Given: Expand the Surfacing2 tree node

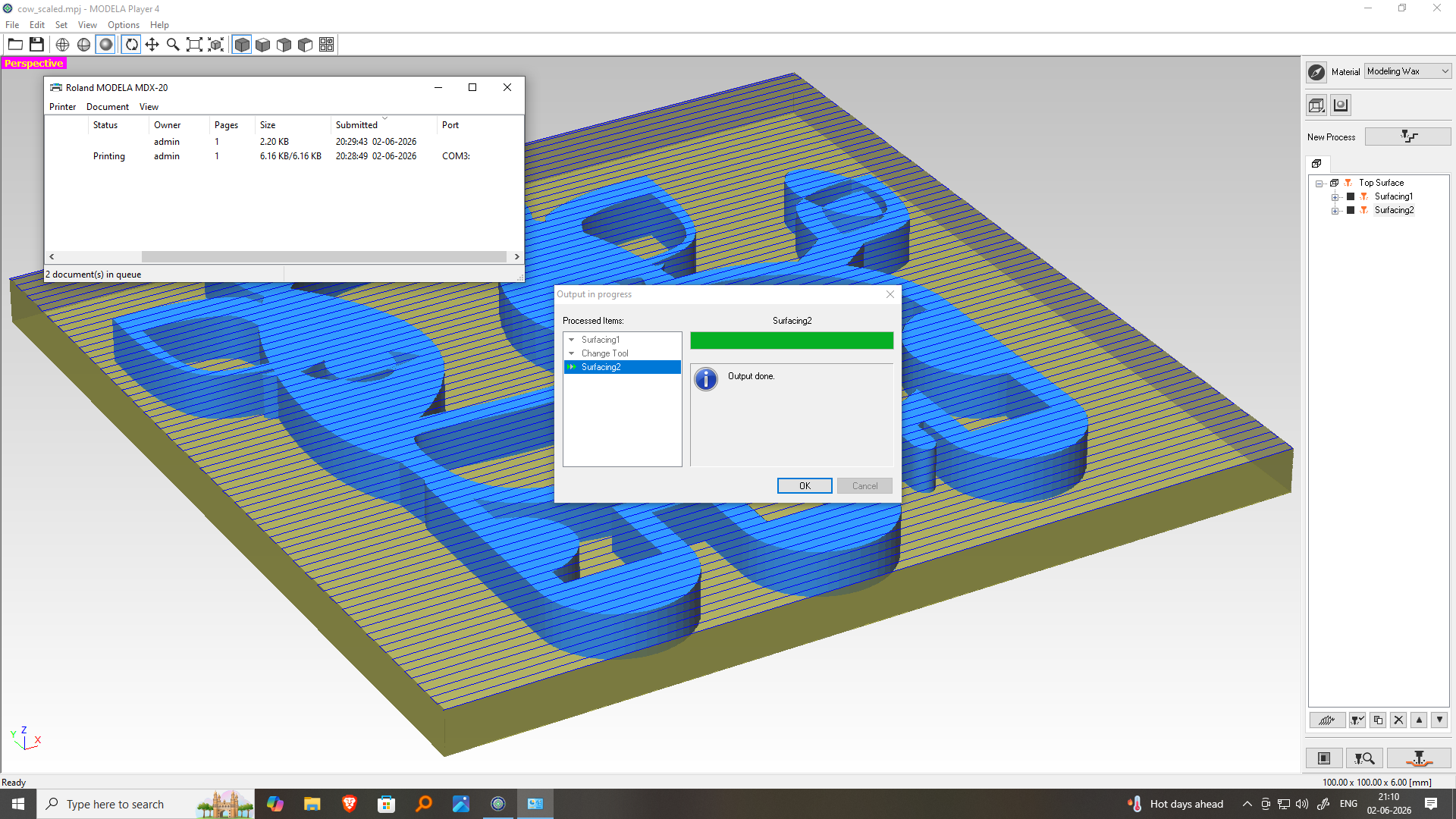Looking at the screenshot, I should pos(1335,211).
